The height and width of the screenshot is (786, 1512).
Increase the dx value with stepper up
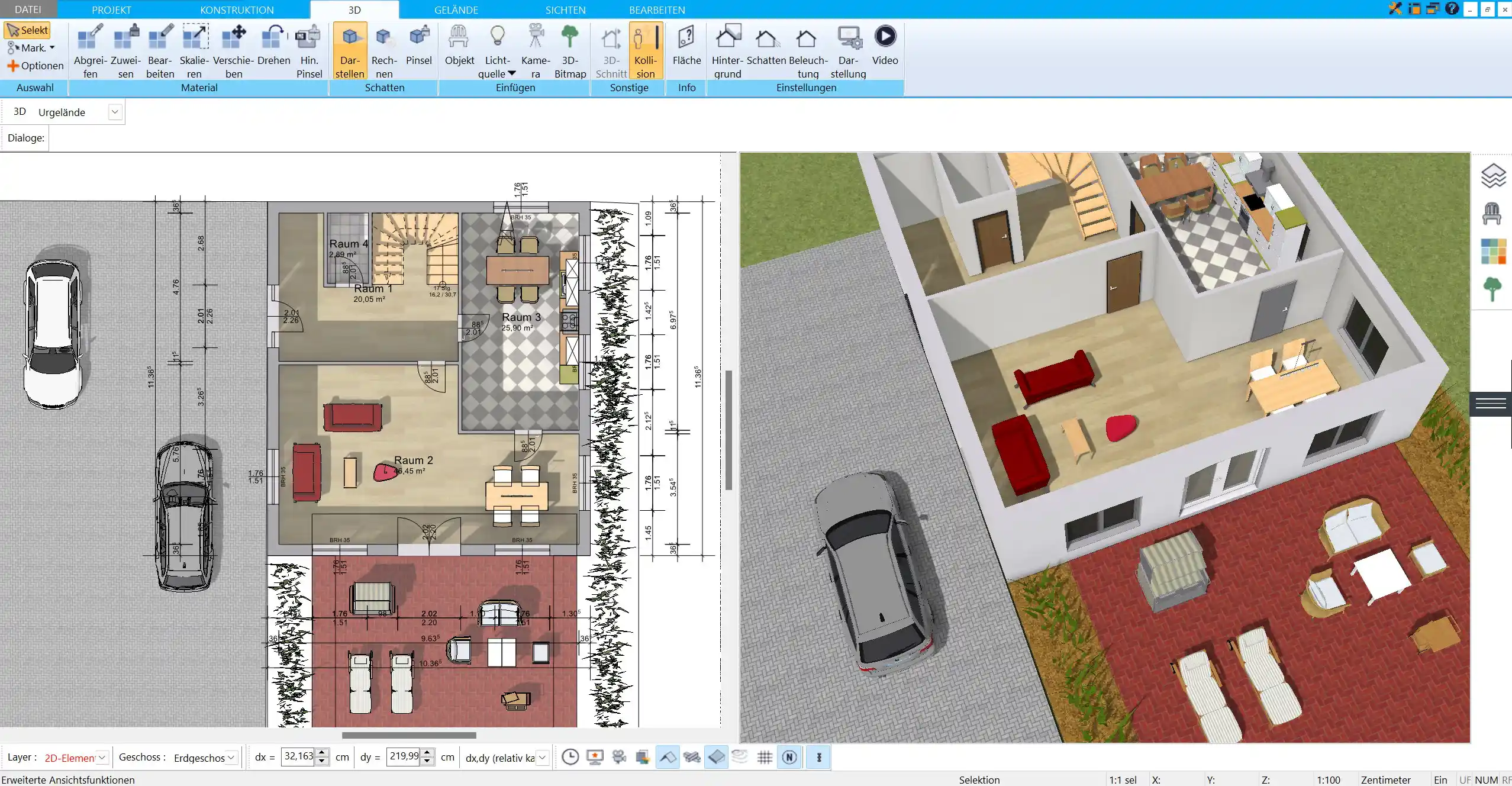coord(322,752)
